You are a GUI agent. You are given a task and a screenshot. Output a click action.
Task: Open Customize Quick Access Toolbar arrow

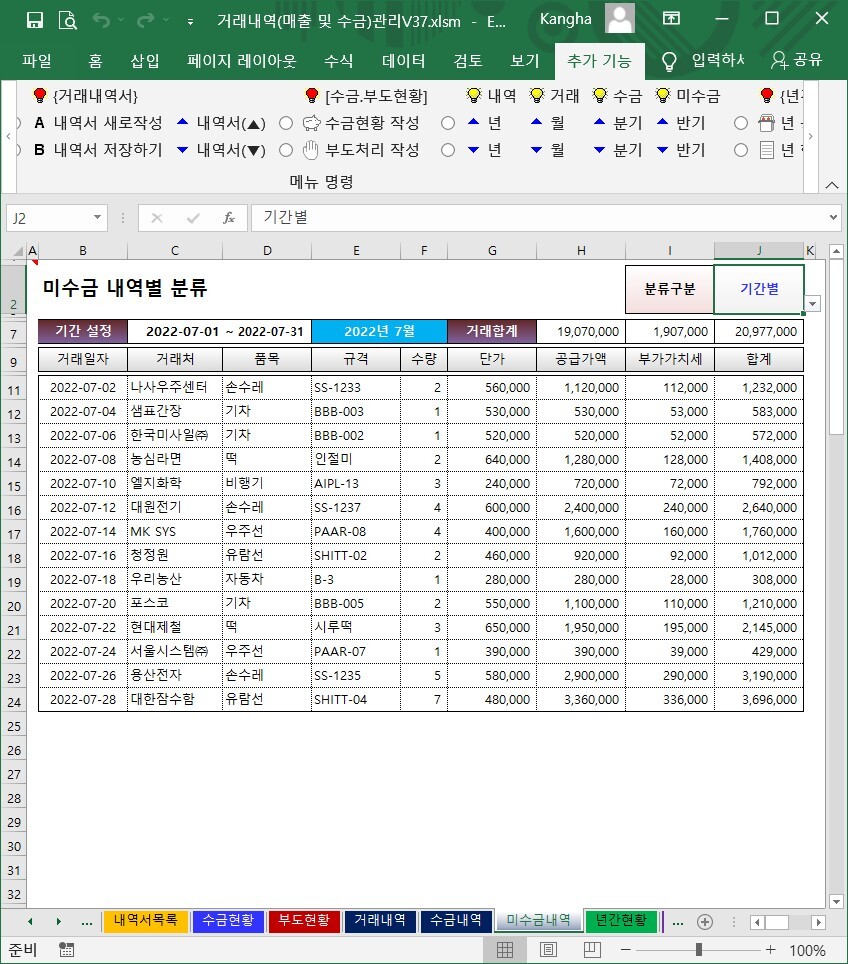point(191,22)
